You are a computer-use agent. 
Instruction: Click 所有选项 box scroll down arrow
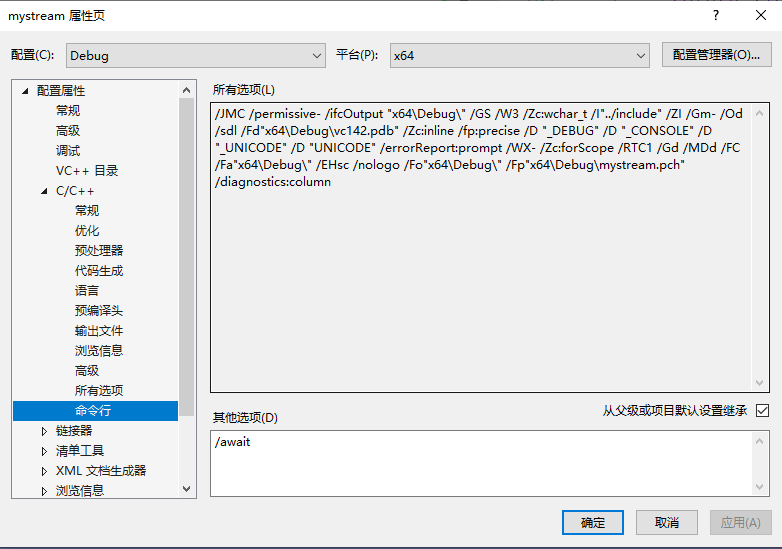point(760,382)
